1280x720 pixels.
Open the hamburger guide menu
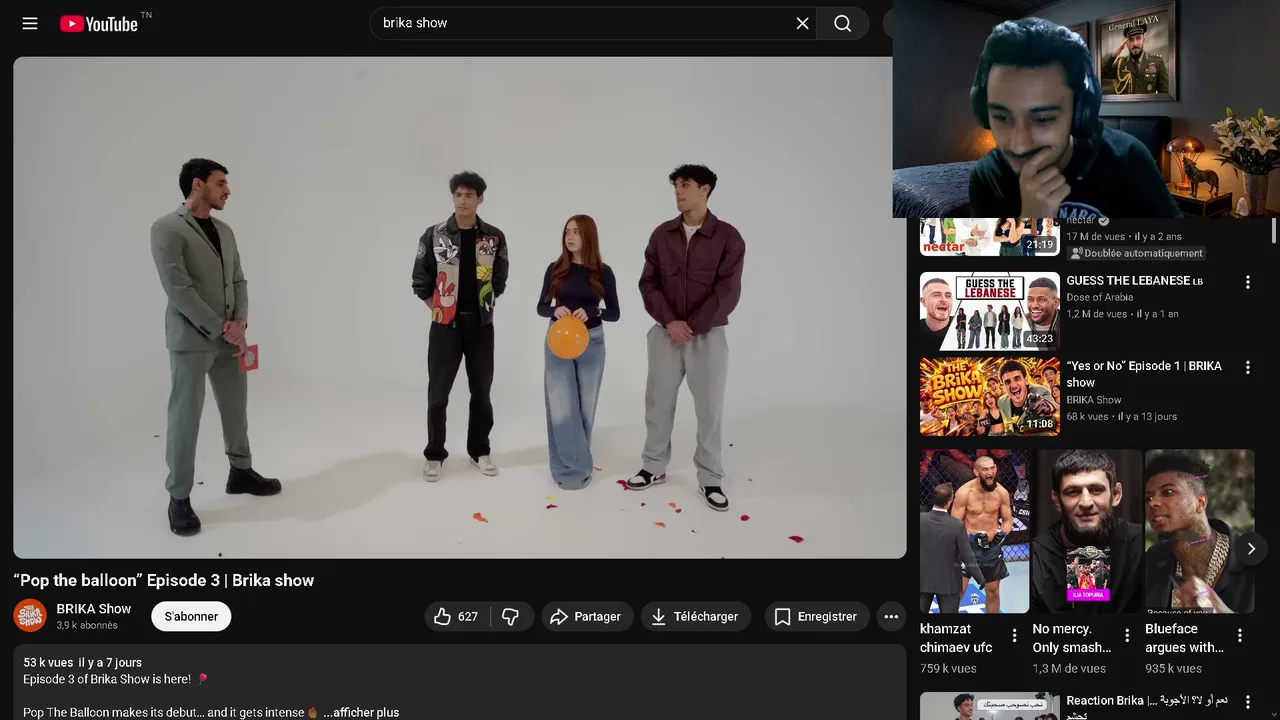(30, 23)
